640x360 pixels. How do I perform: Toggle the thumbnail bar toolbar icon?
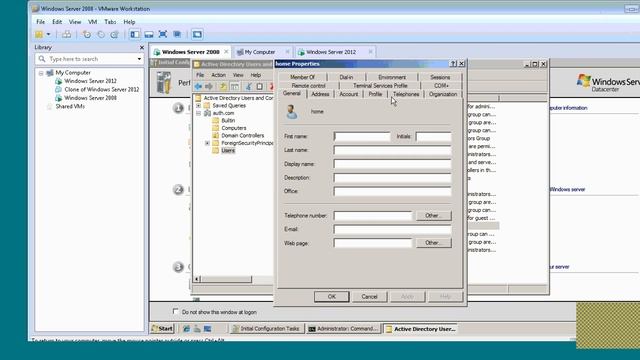coord(149,35)
